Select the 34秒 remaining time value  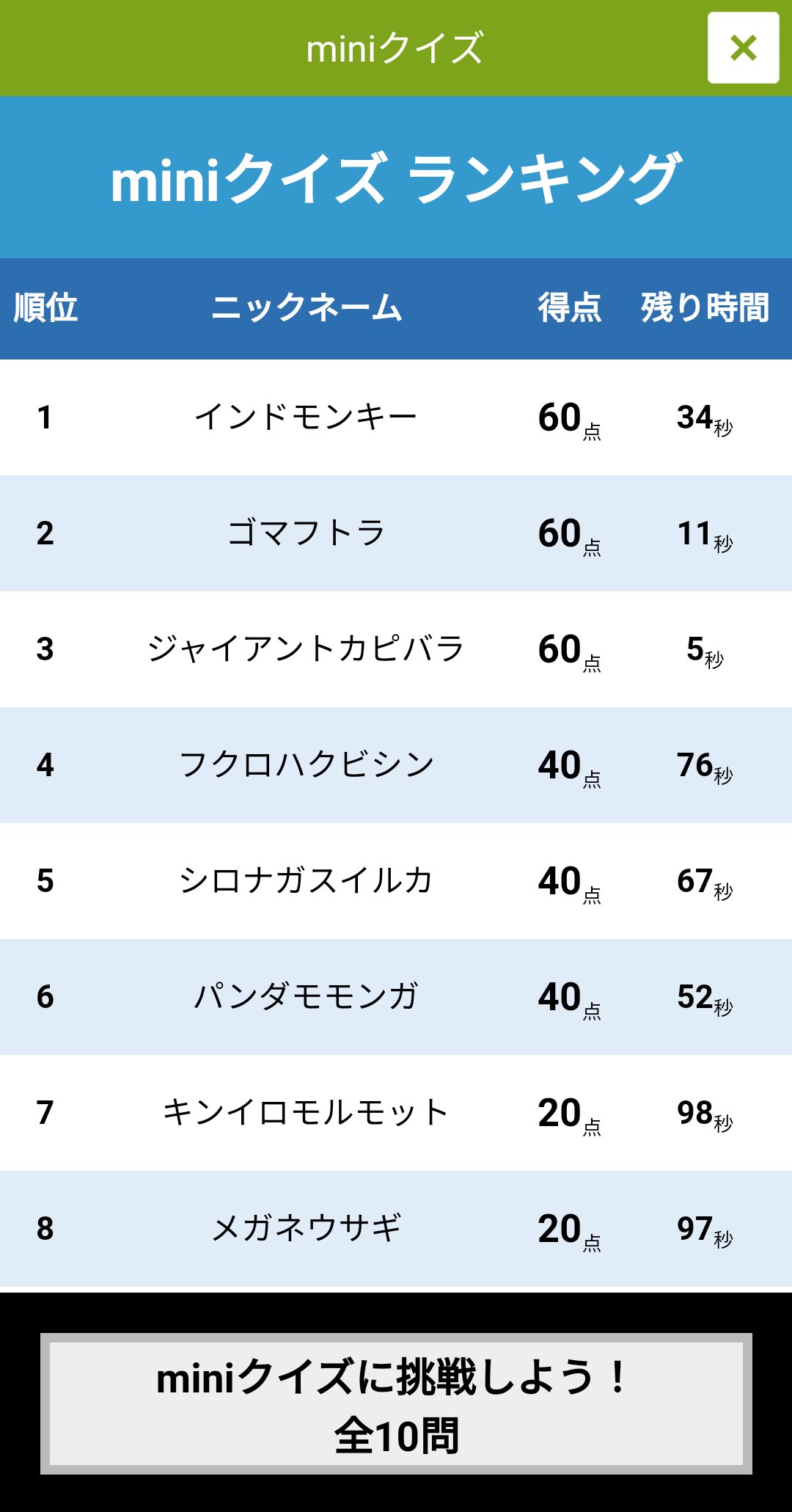coord(705,419)
